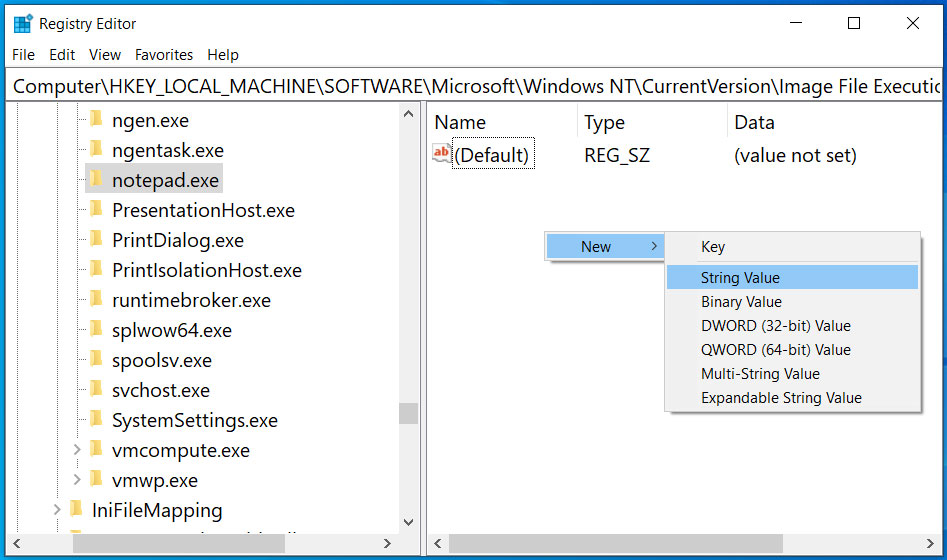
Task: Click the folder icon beside vmwp.exe
Action: pos(96,479)
